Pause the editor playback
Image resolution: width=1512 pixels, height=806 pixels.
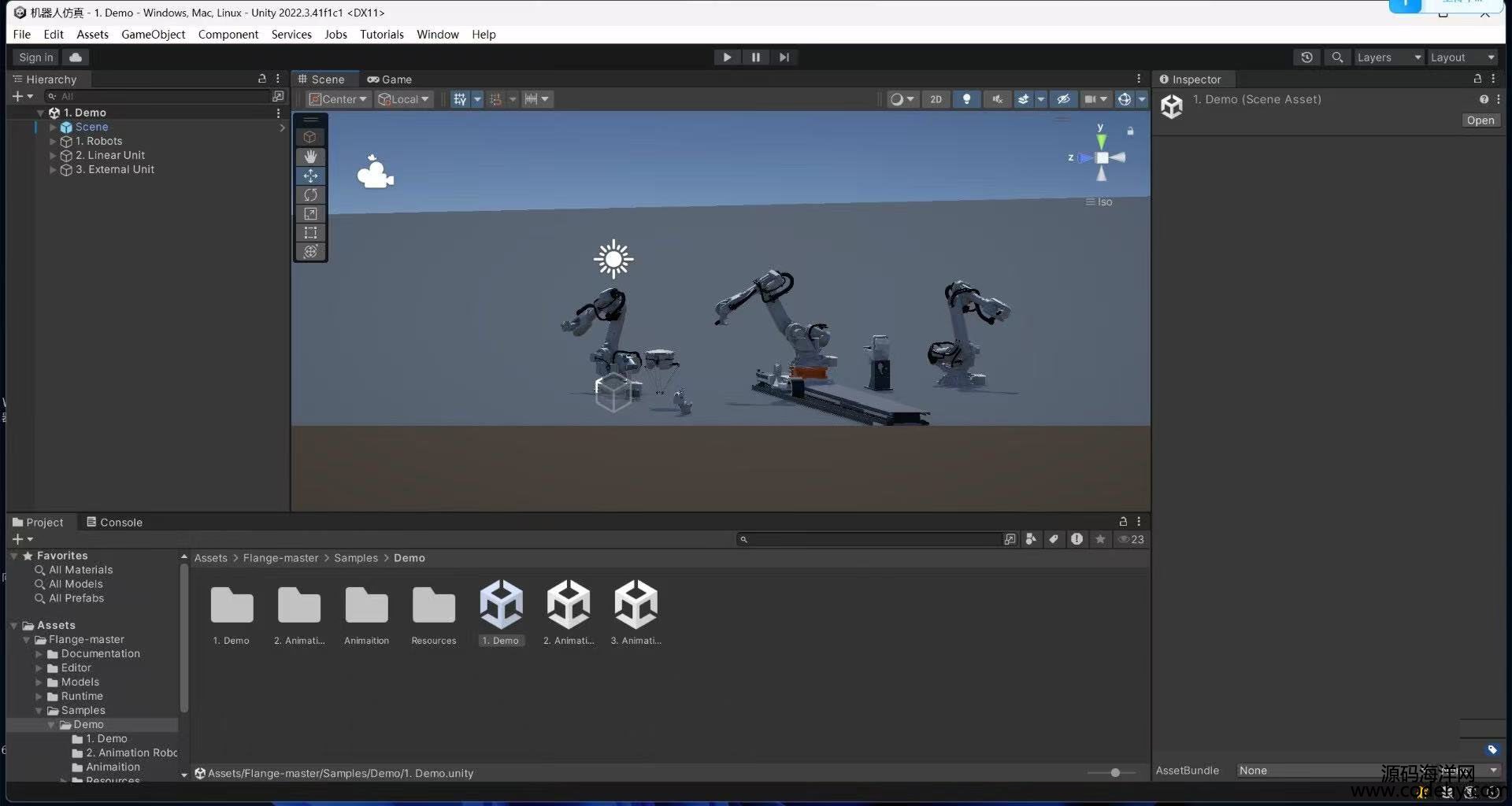[756, 57]
